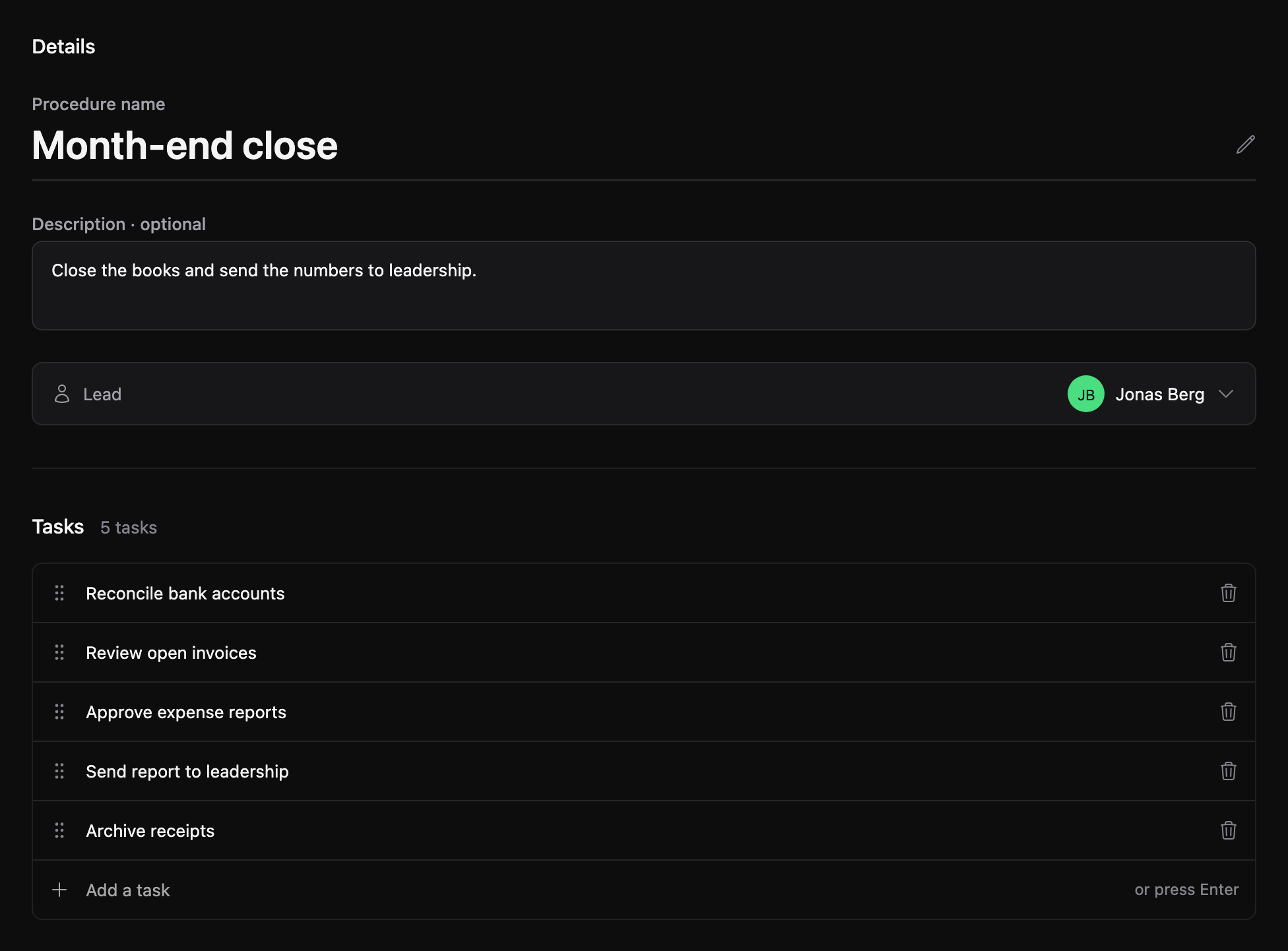The height and width of the screenshot is (951, 1288).
Task: Remove the Approve expense reports task
Action: pyautogui.click(x=1228, y=712)
